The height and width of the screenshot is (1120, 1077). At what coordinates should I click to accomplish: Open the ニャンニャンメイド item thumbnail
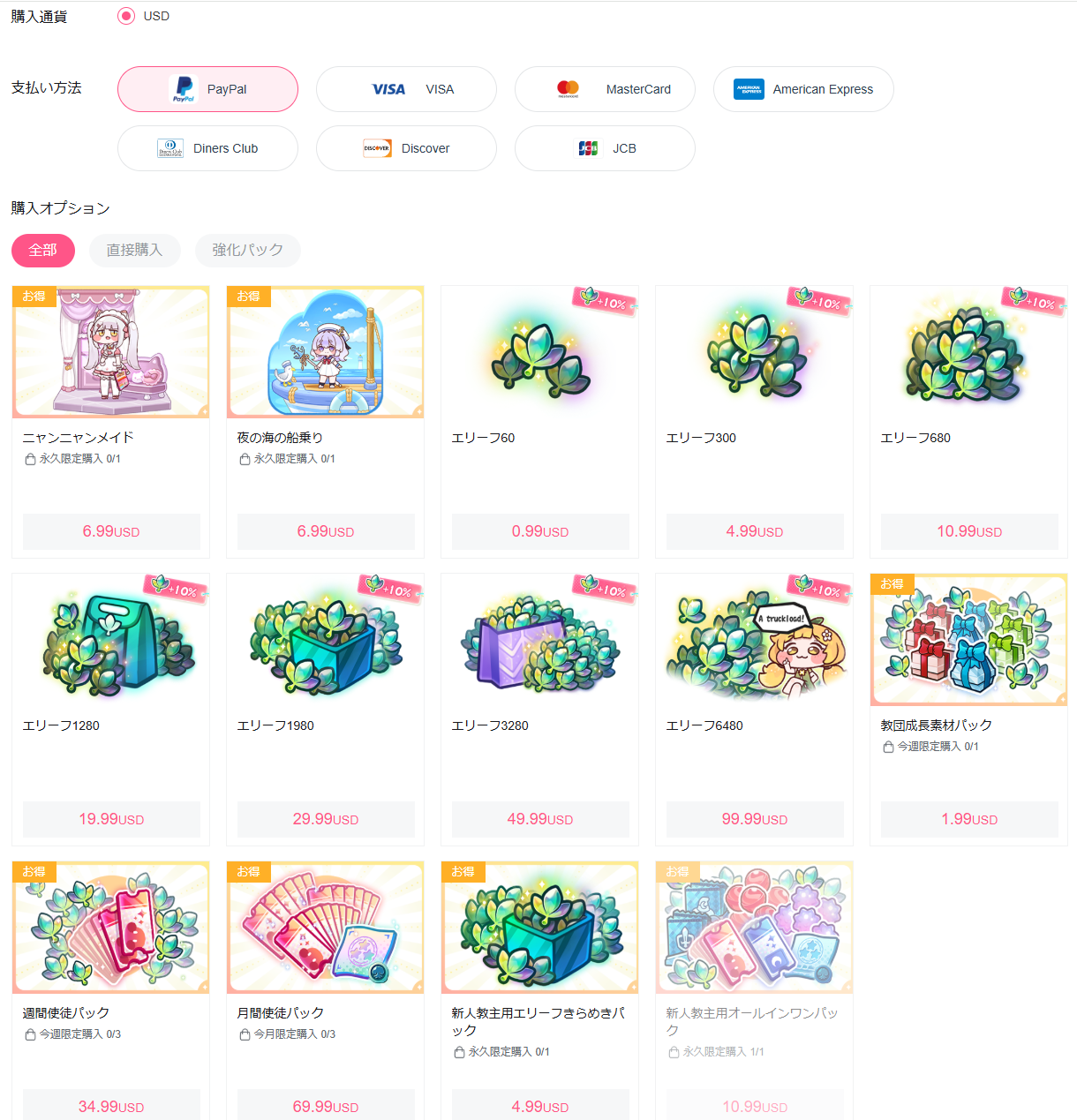(x=111, y=352)
